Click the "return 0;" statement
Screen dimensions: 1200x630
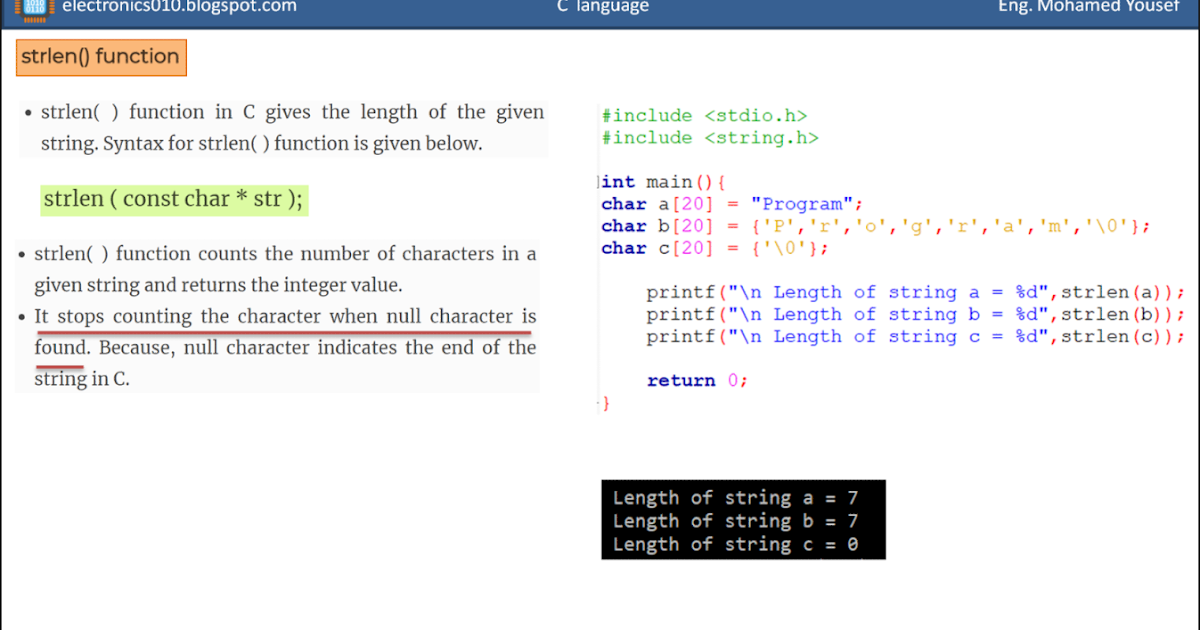[697, 380]
